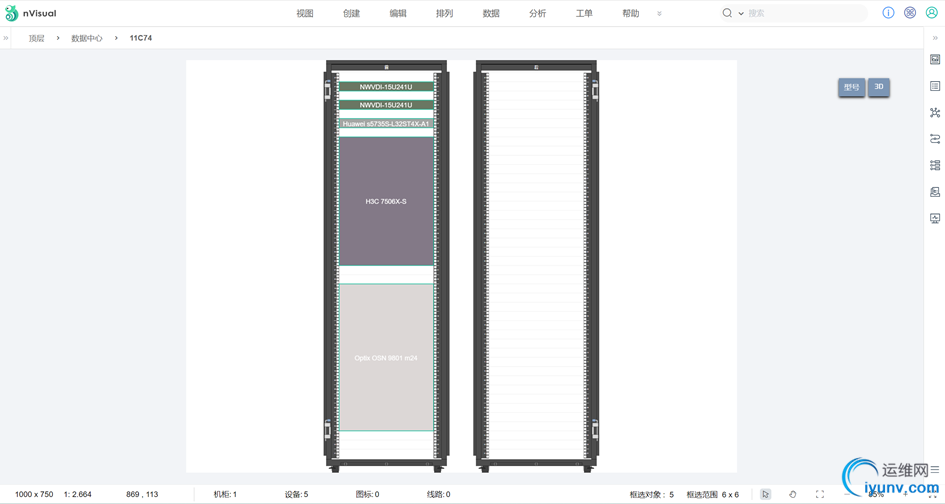Expand the overflow menu chevron after 帮助
Viewport: 945px width, 504px height.
pyautogui.click(x=659, y=13)
